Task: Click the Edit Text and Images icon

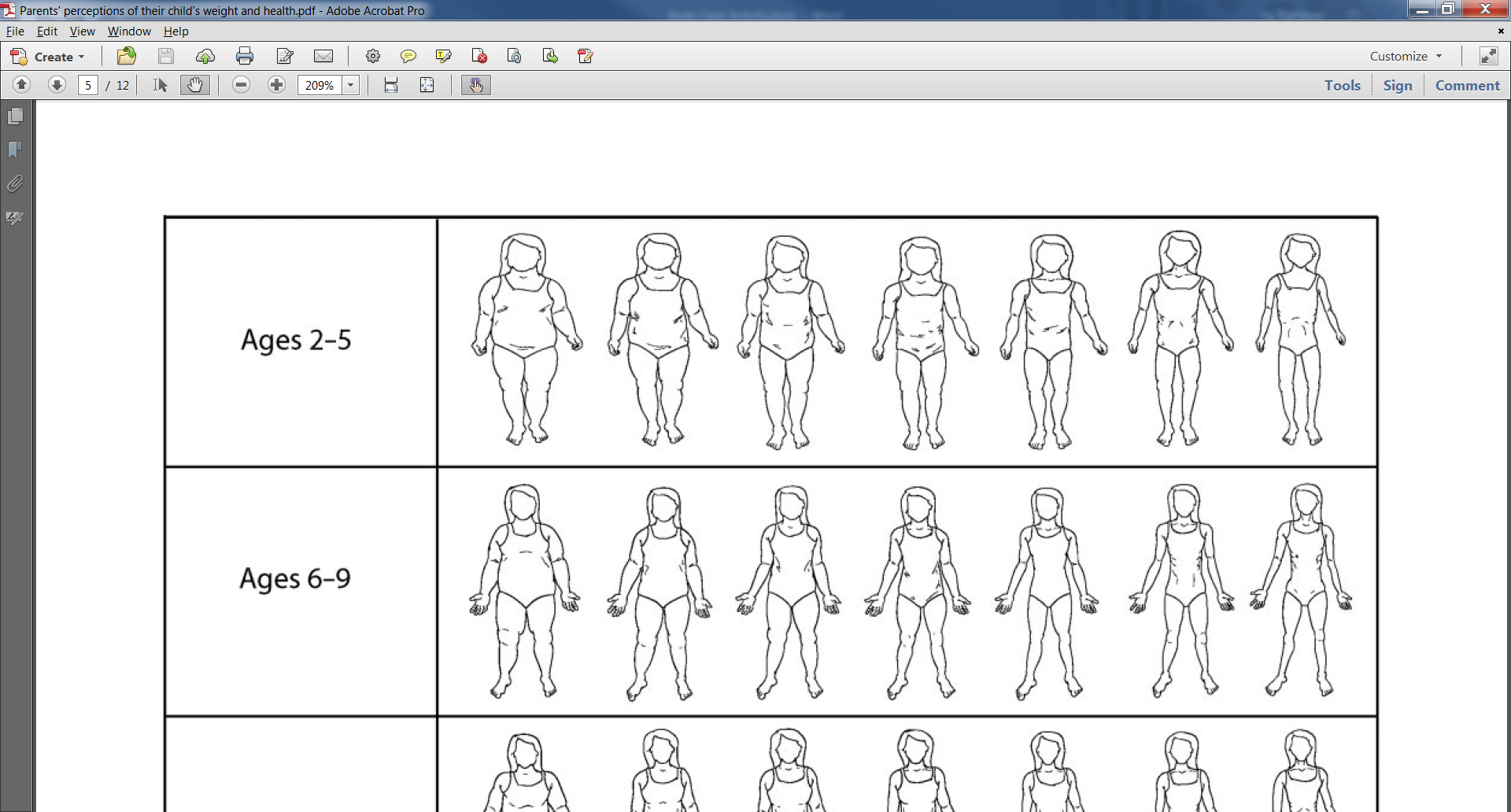Action: click(x=285, y=57)
